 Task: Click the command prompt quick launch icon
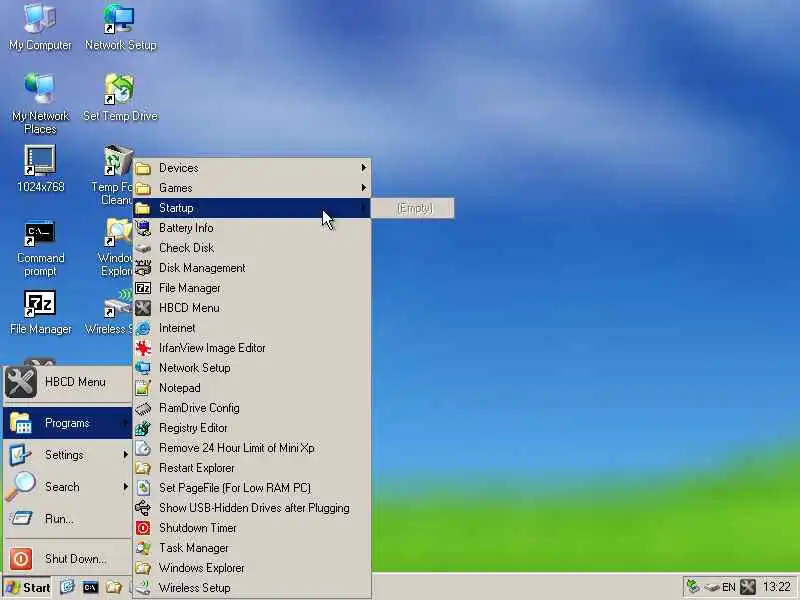[x=90, y=587]
